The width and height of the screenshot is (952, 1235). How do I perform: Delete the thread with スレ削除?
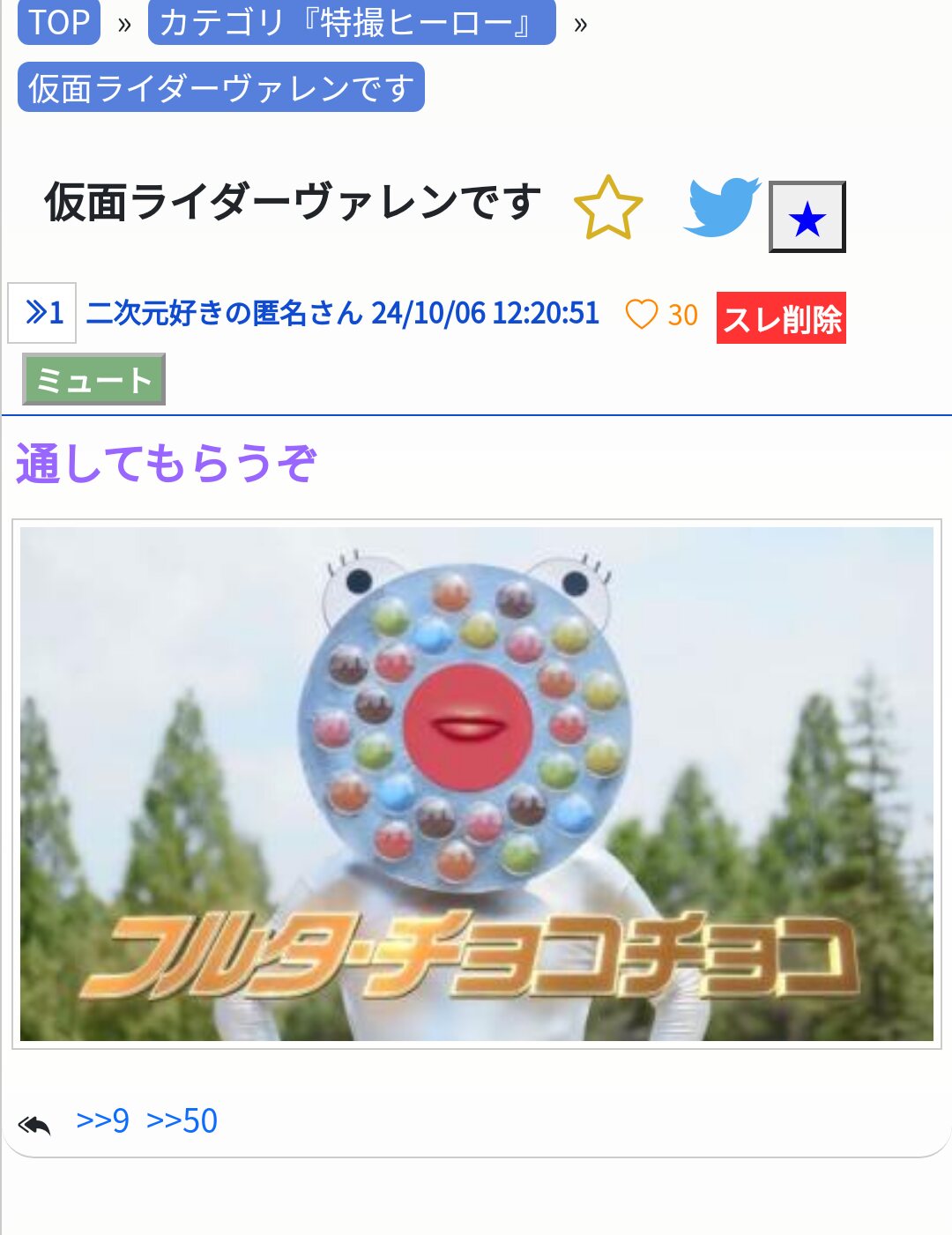click(781, 317)
